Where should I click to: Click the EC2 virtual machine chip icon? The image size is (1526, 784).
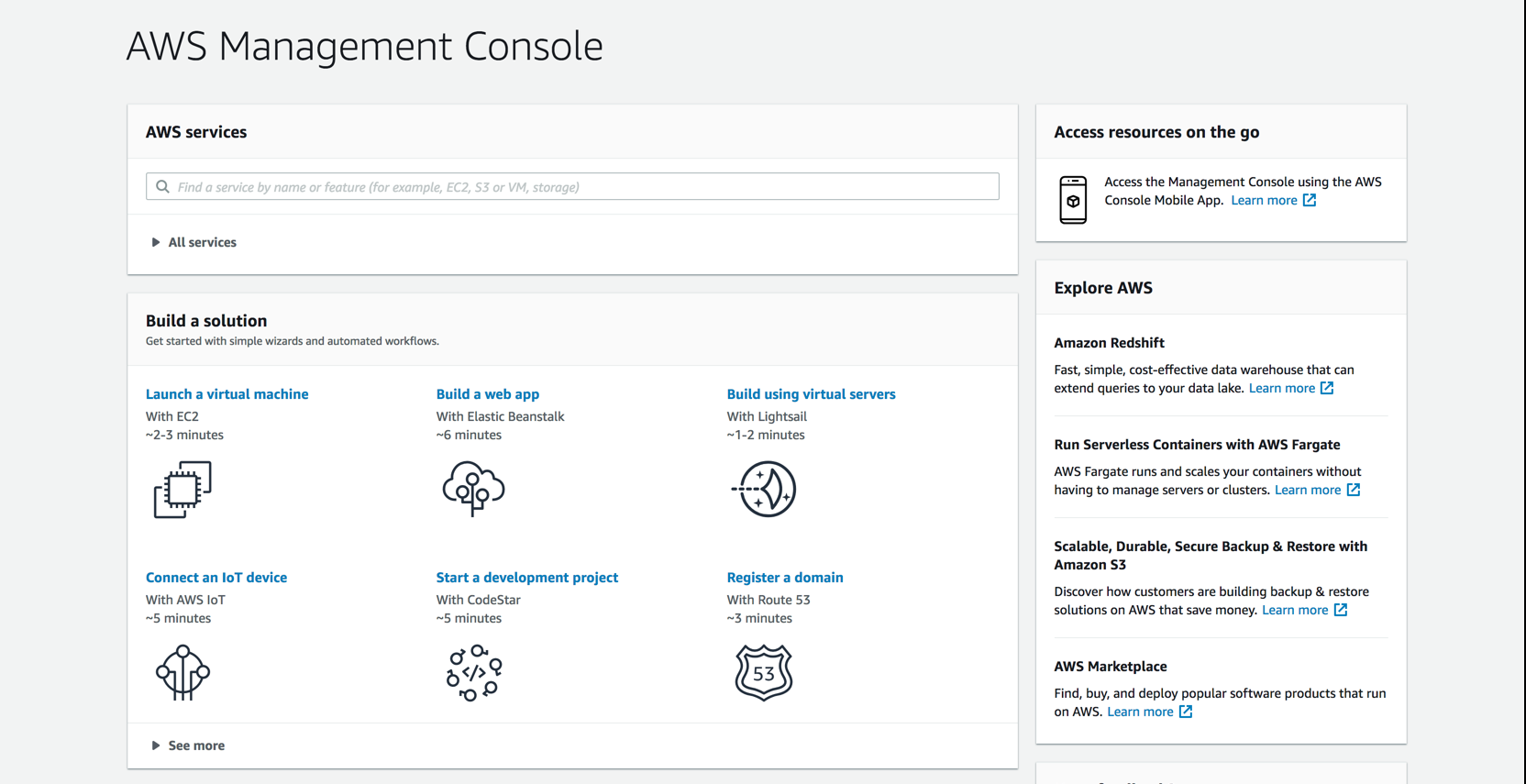[182, 490]
